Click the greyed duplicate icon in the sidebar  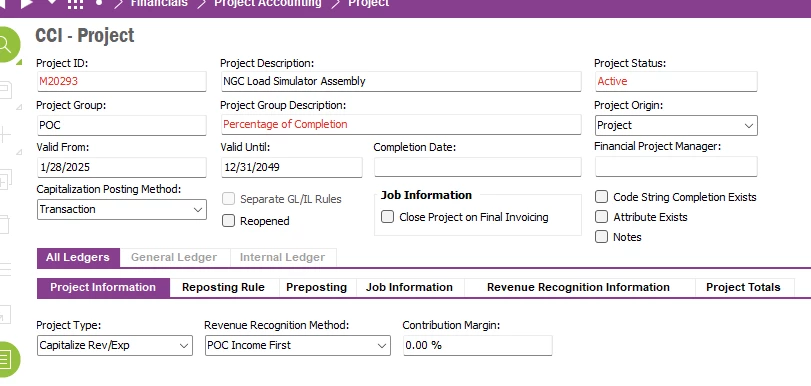5,180
